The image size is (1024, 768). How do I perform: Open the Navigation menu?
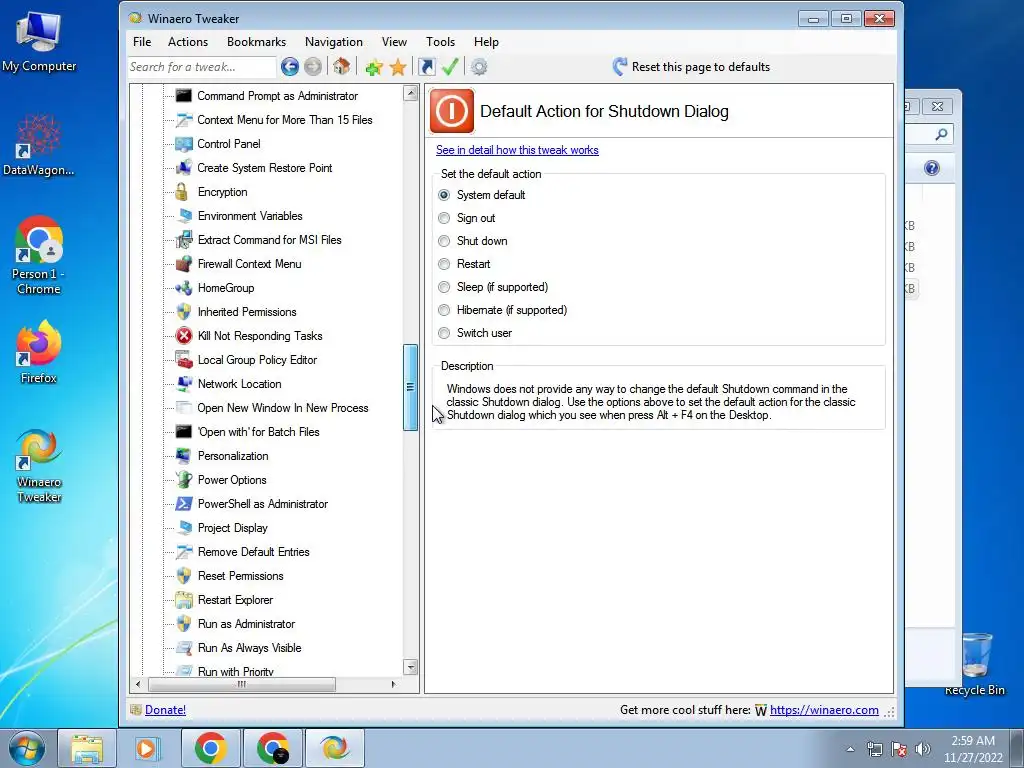[334, 42]
